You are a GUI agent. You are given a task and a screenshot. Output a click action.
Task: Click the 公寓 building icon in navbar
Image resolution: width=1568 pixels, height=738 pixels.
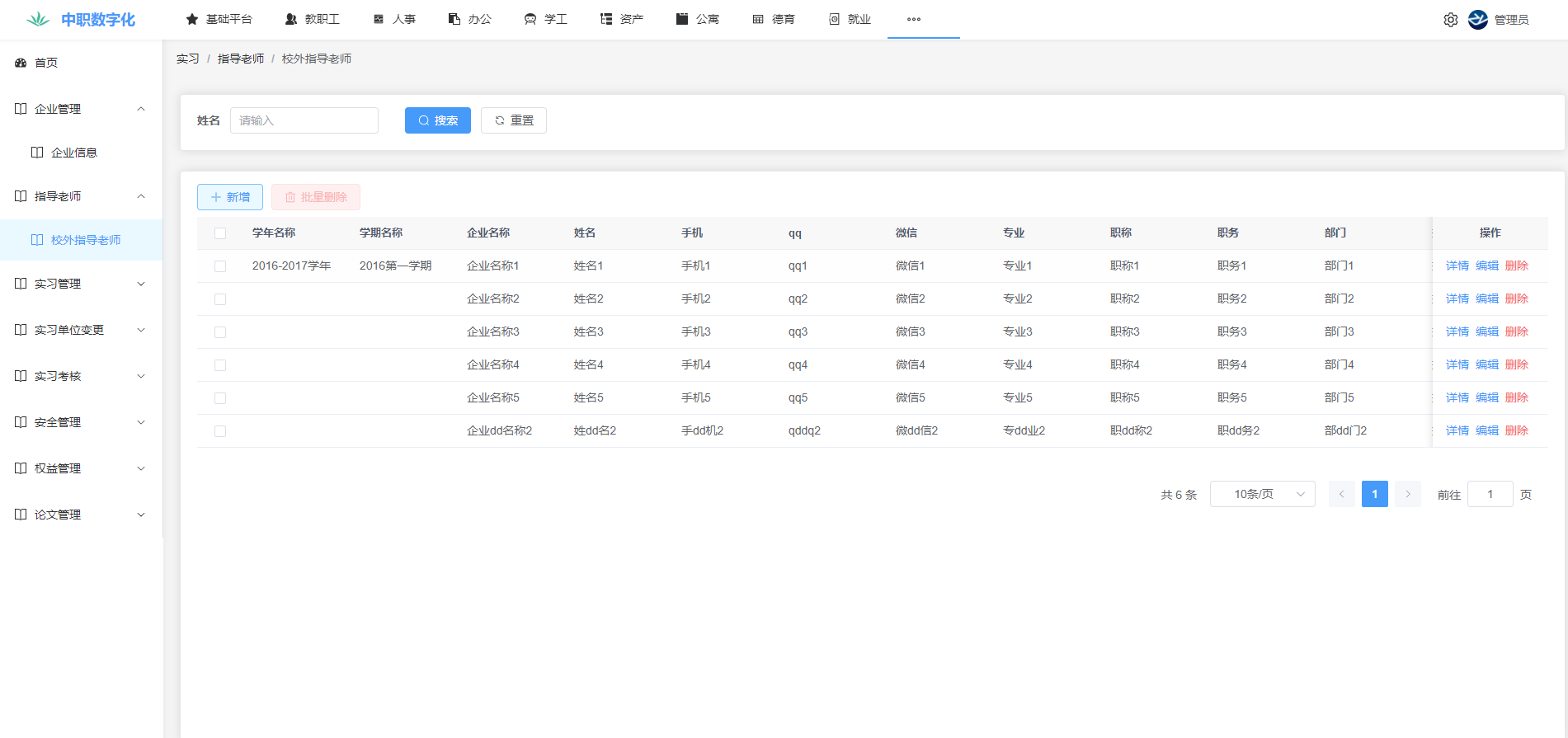pos(682,19)
